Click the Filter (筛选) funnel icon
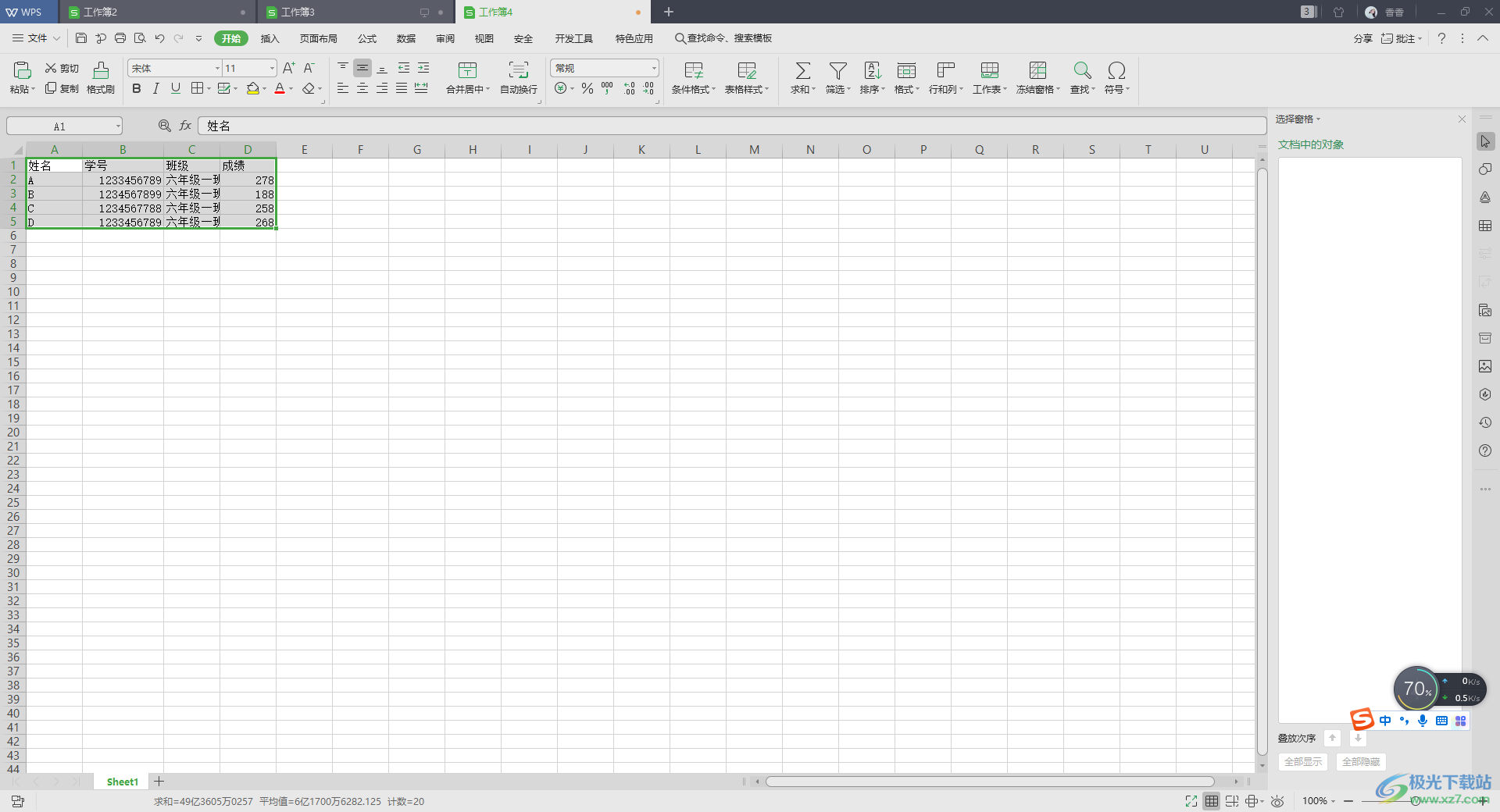 click(x=837, y=70)
